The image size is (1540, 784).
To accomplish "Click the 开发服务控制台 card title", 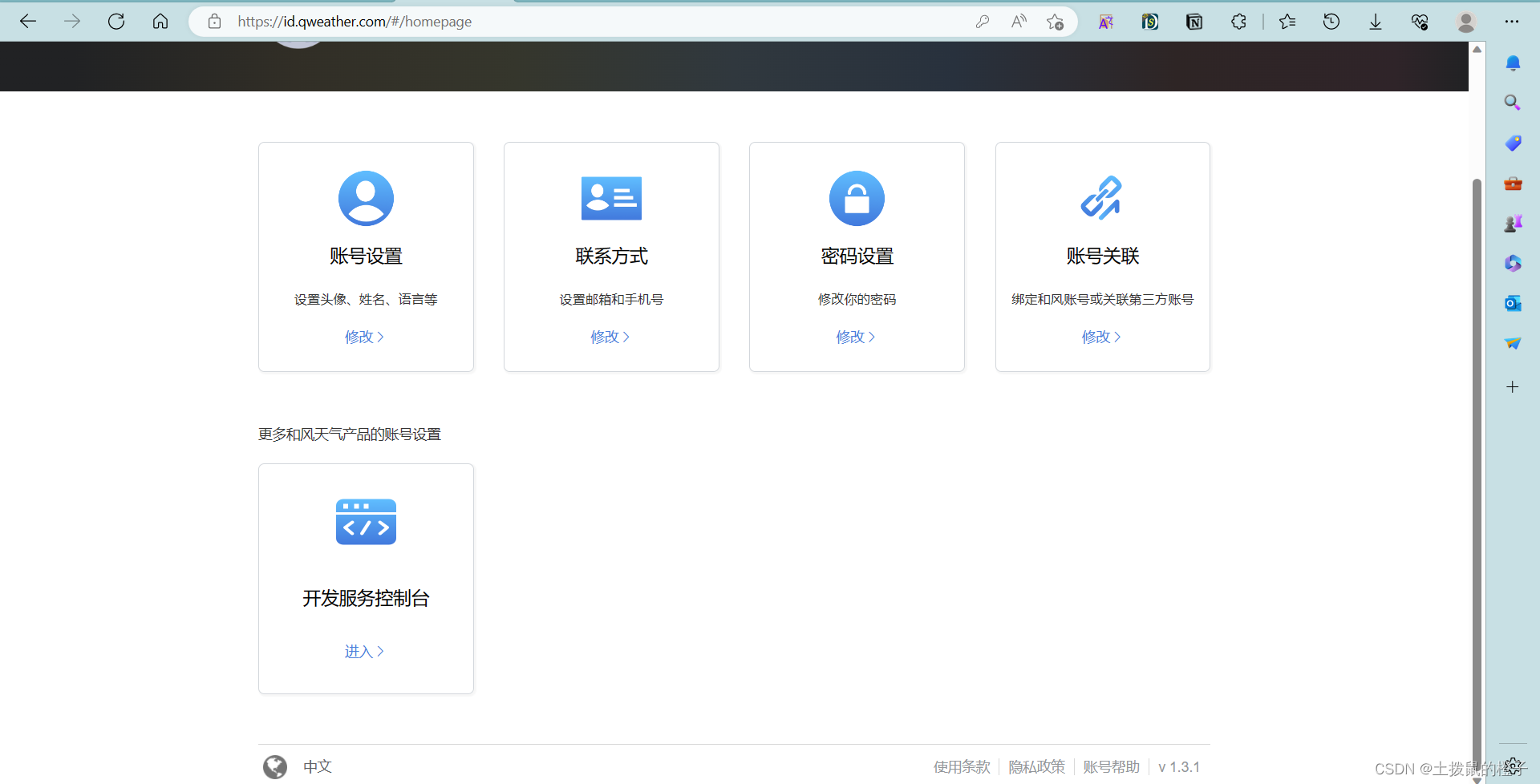I will point(366,599).
